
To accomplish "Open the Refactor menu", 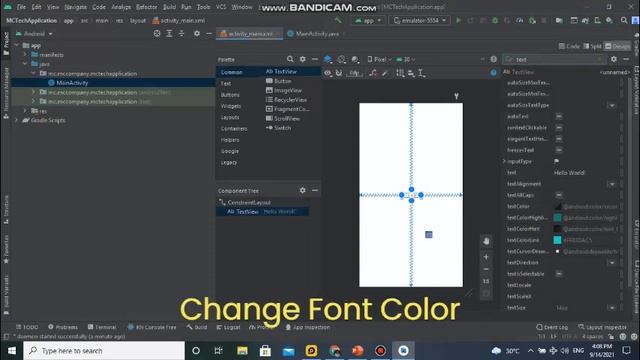I will coord(147,7).
